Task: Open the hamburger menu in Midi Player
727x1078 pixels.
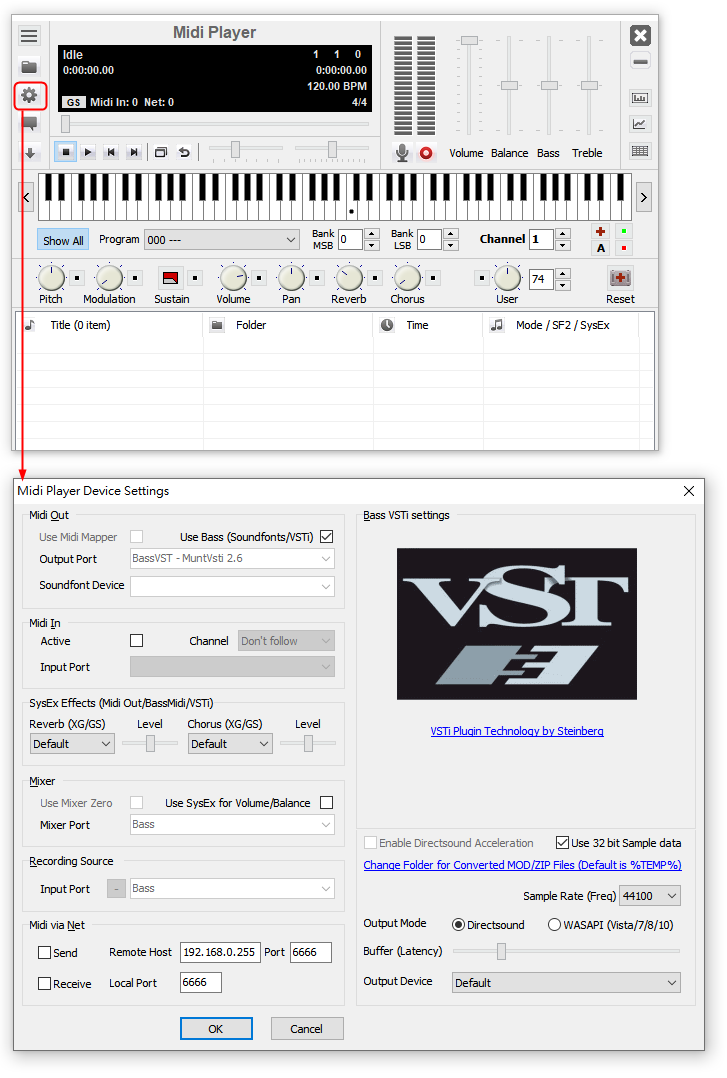Action: tap(30, 35)
